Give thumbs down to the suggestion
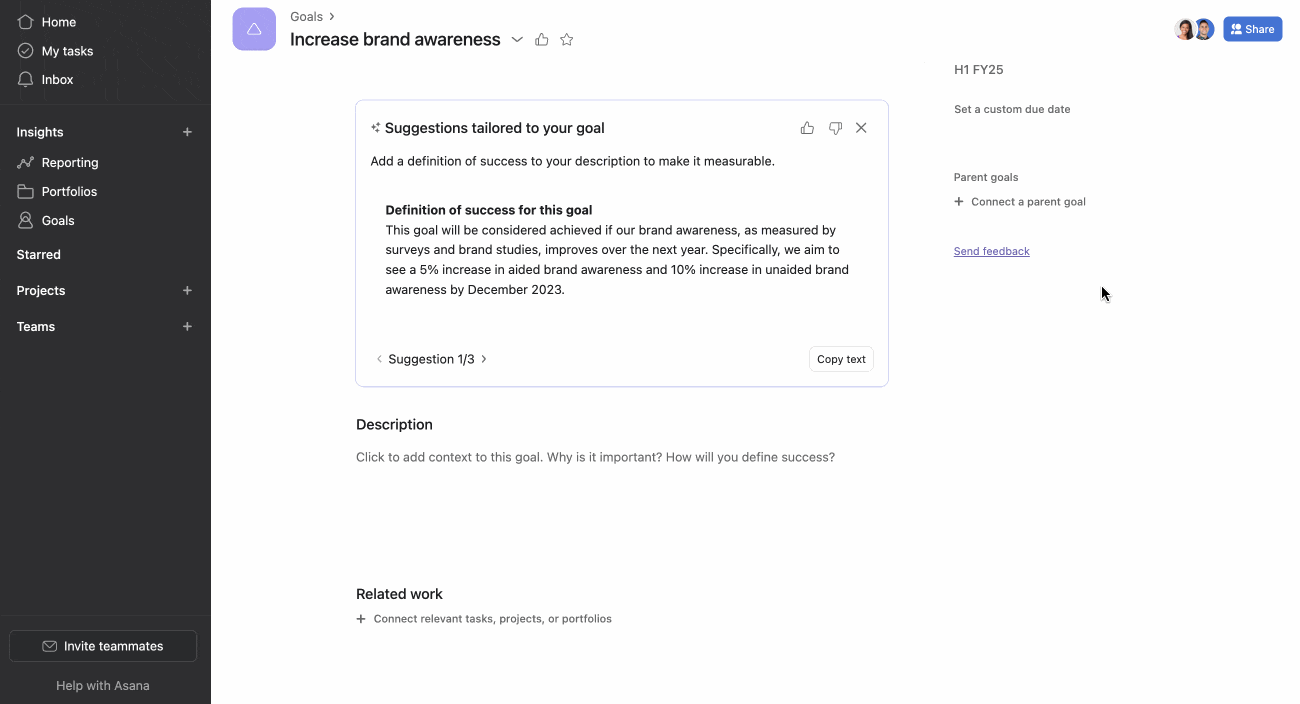This screenshot has height=704, width=1300. tap(835, 128)
